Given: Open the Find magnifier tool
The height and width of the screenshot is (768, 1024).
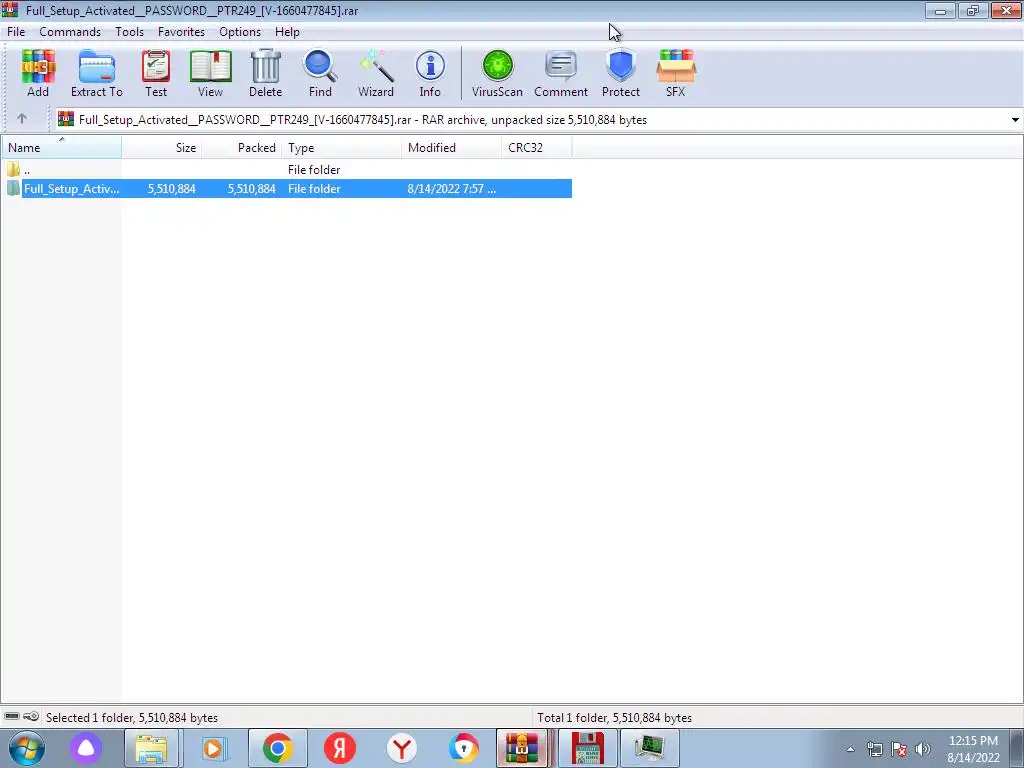Looking at the screenshot, I should (320, 73).
